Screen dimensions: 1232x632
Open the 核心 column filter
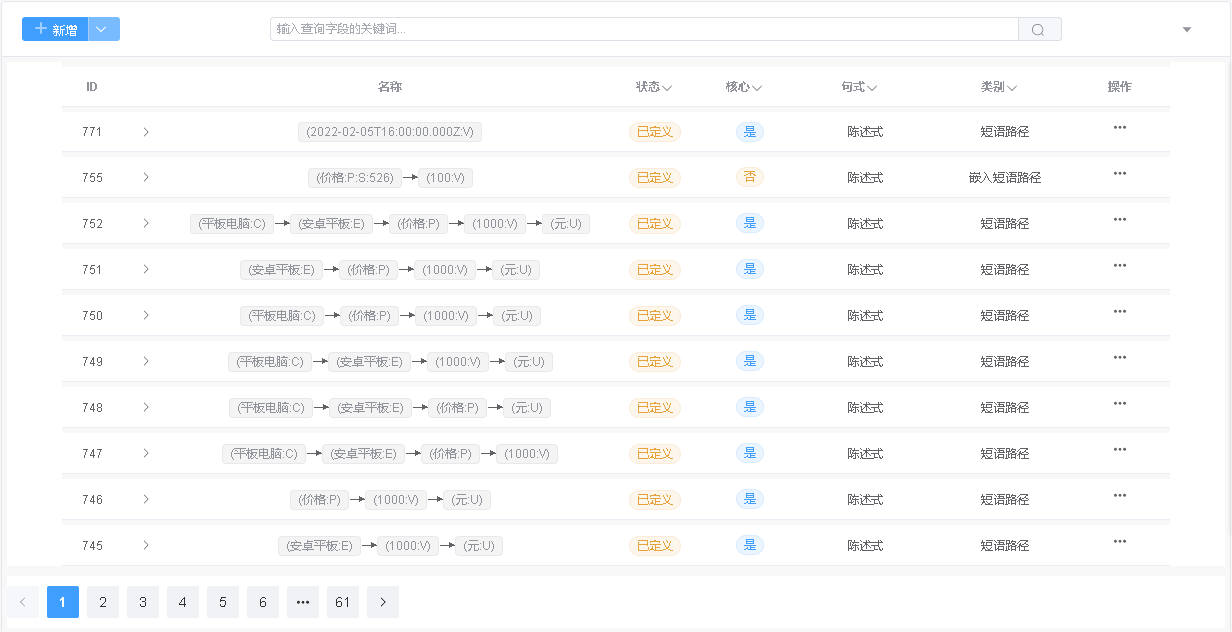(x=757, y=88)
